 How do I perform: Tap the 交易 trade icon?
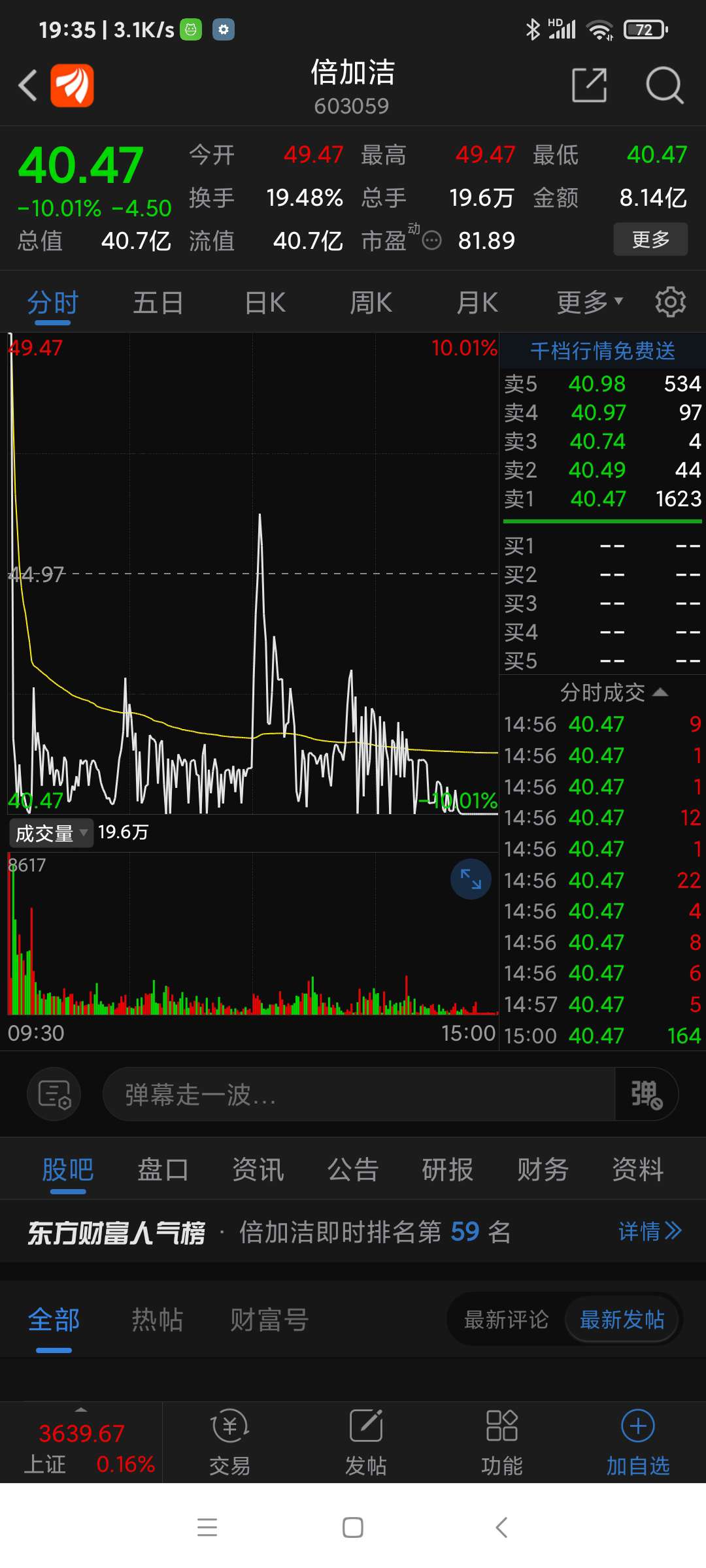click(x=229, y=1443)
